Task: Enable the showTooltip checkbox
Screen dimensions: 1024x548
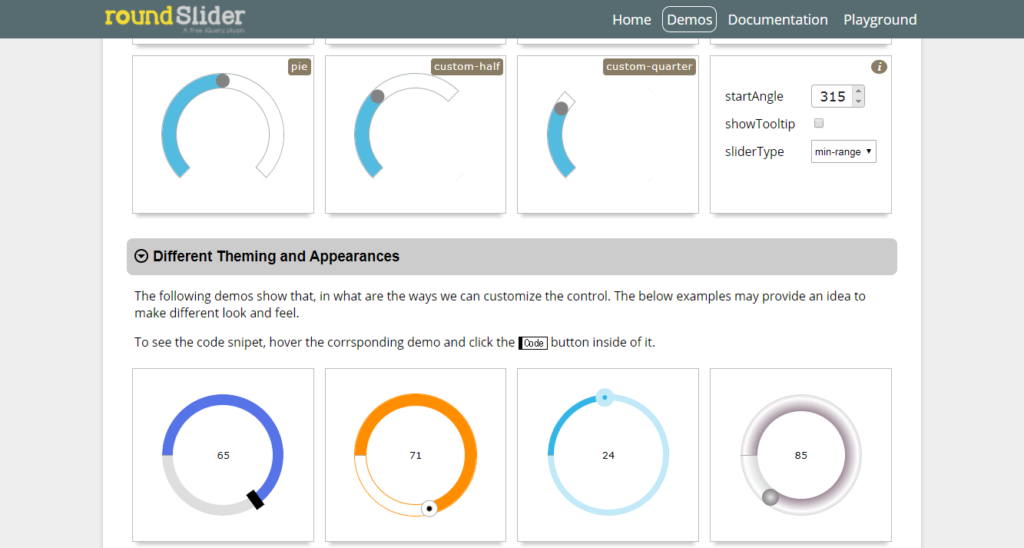Action: point(819,124)
